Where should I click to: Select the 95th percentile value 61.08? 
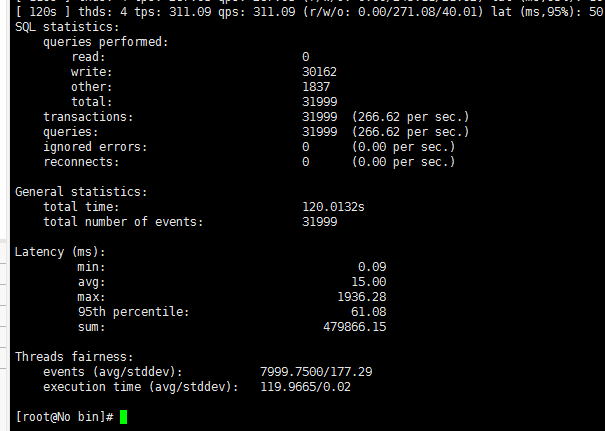pyautogui.click(x=368, y=312)
